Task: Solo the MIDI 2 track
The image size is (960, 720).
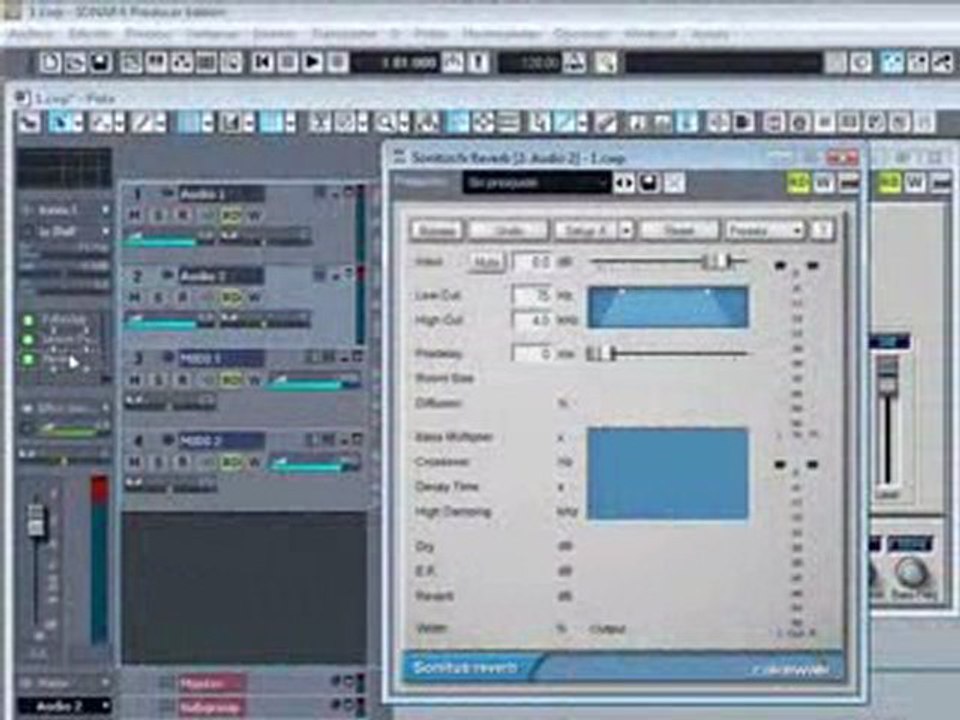Action: (159, 462)
